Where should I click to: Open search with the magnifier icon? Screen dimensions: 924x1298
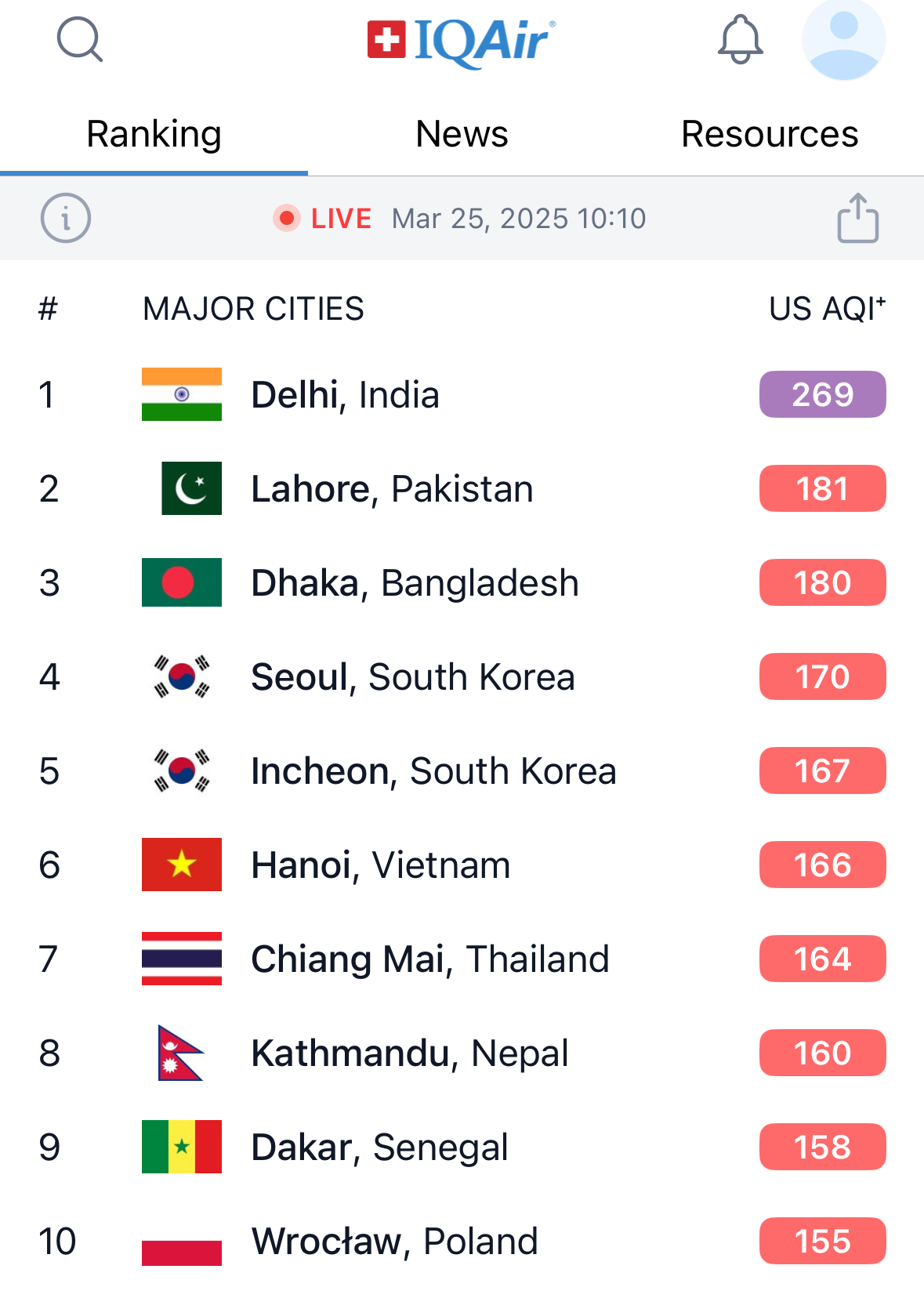[x=80, y=39]
